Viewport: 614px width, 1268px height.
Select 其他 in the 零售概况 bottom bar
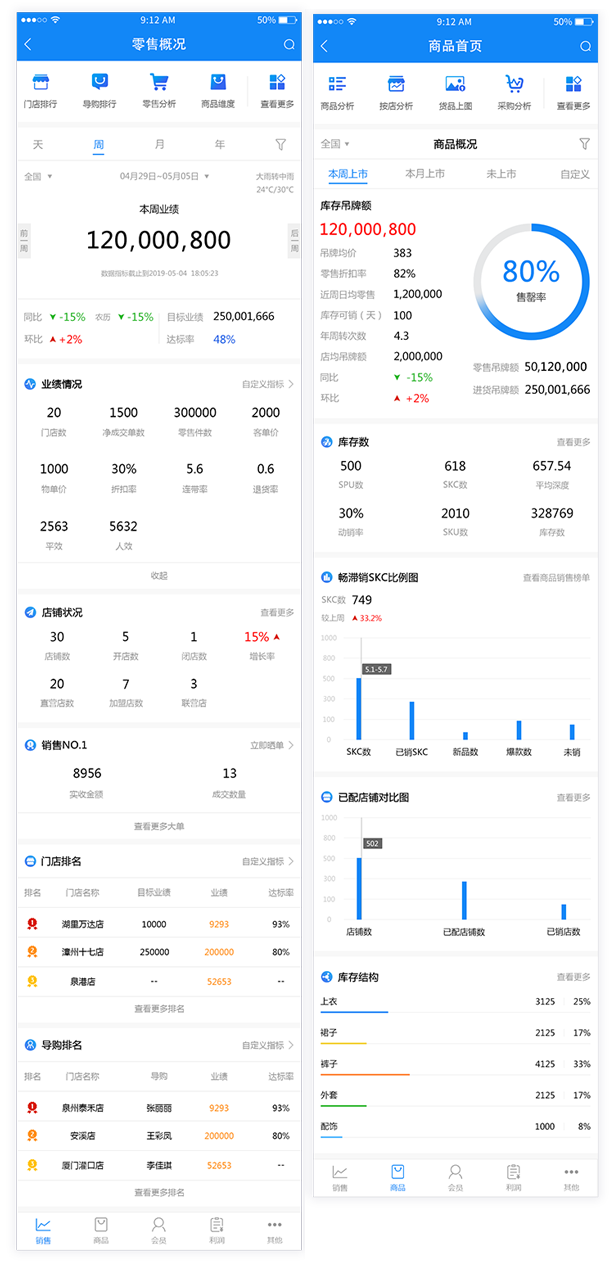(274, 1230)
